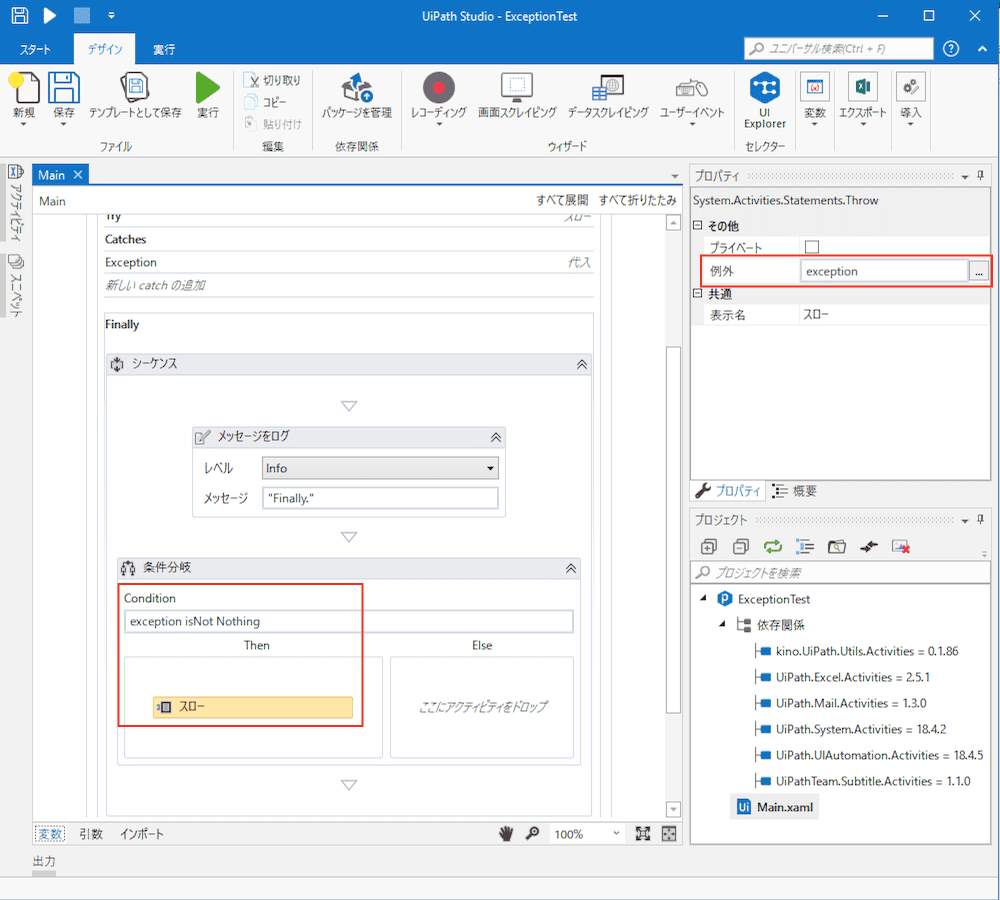Viewport: 1000px width, 900px height.
Task: Click open project folder icon
Action: point(836,547)
